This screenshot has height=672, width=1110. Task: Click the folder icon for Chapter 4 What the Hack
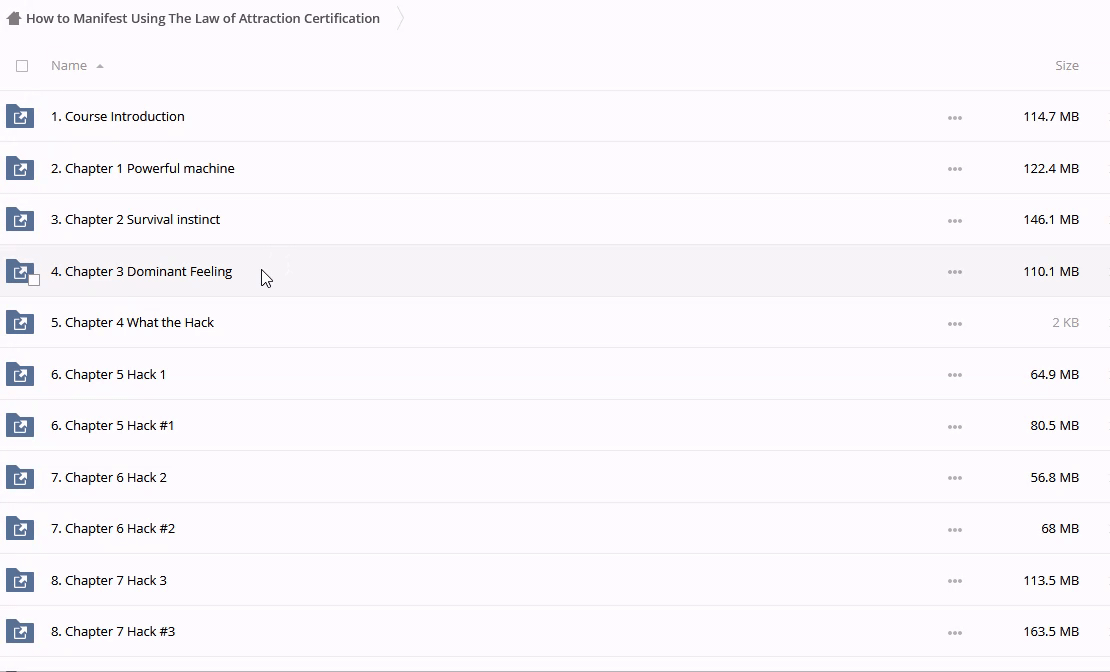[x=20, y=323]
